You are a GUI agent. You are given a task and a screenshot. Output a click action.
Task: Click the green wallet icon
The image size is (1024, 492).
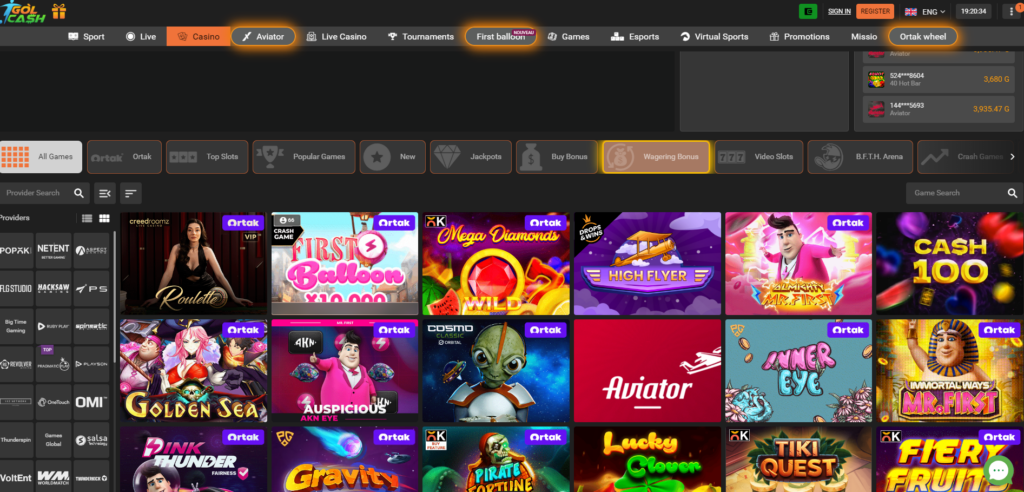(x=808, y=11)
